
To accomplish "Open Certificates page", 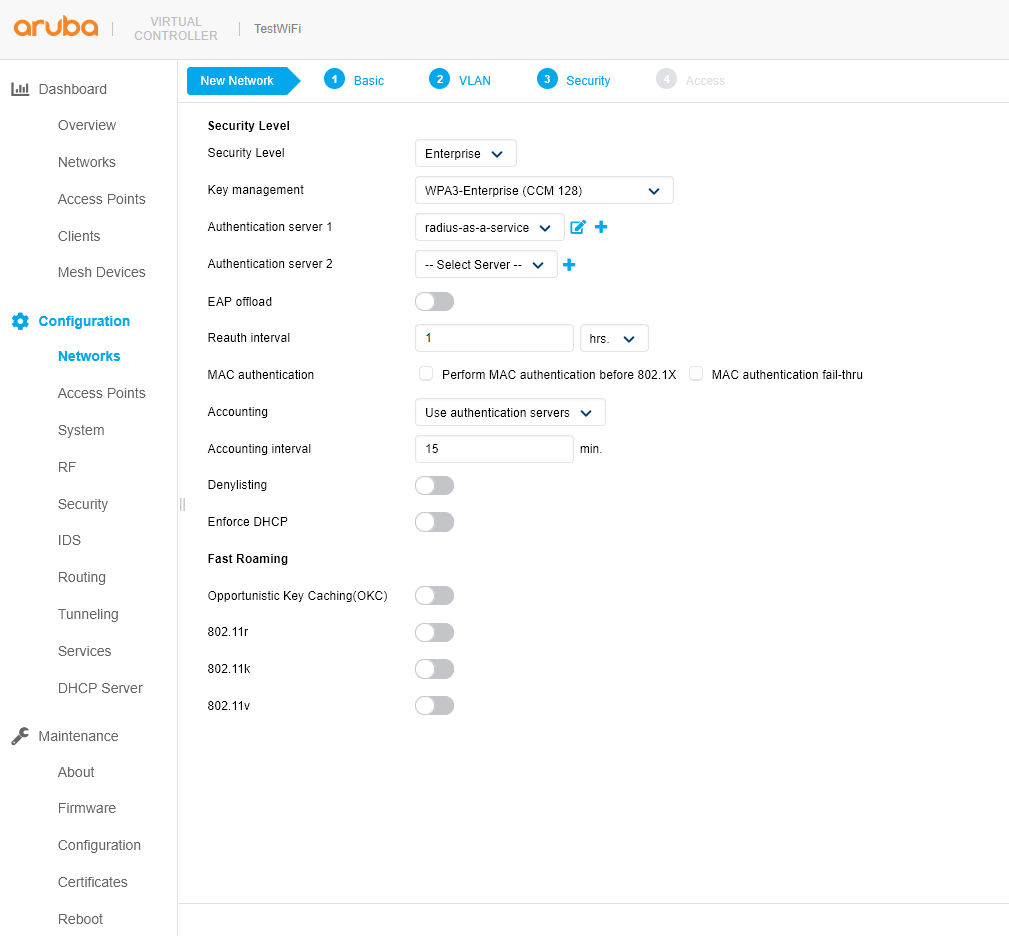I will 93,882.
